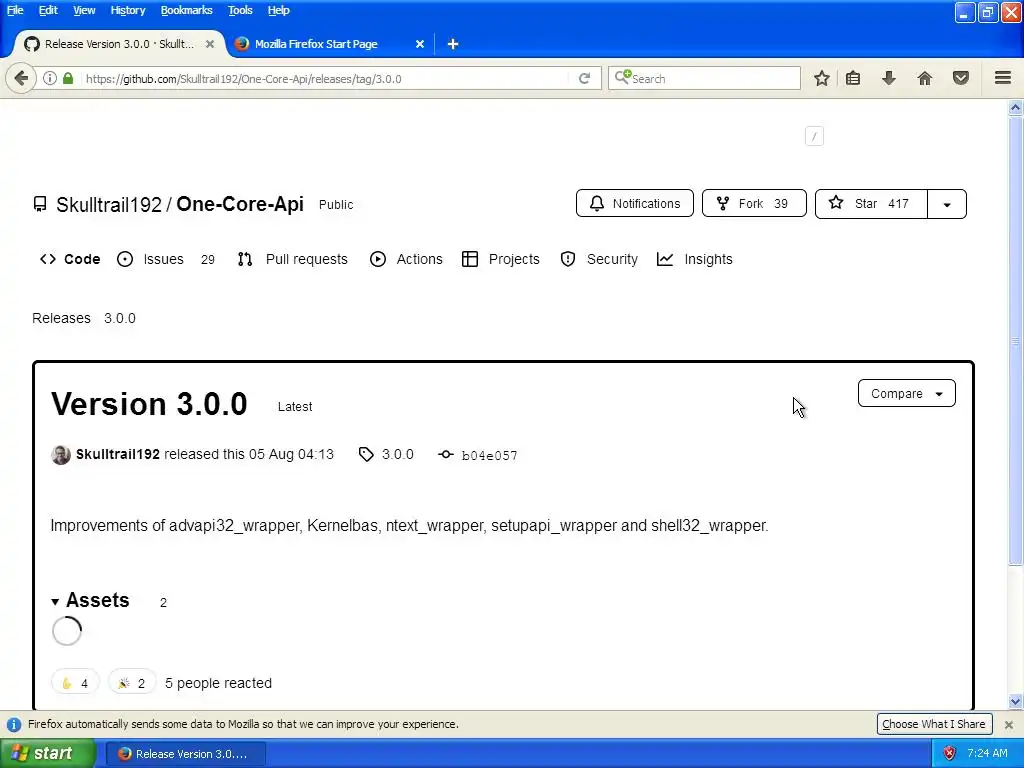Viewport: 1024px width, 768px height.
Task: Open the File menu
Action: [15, 10]
